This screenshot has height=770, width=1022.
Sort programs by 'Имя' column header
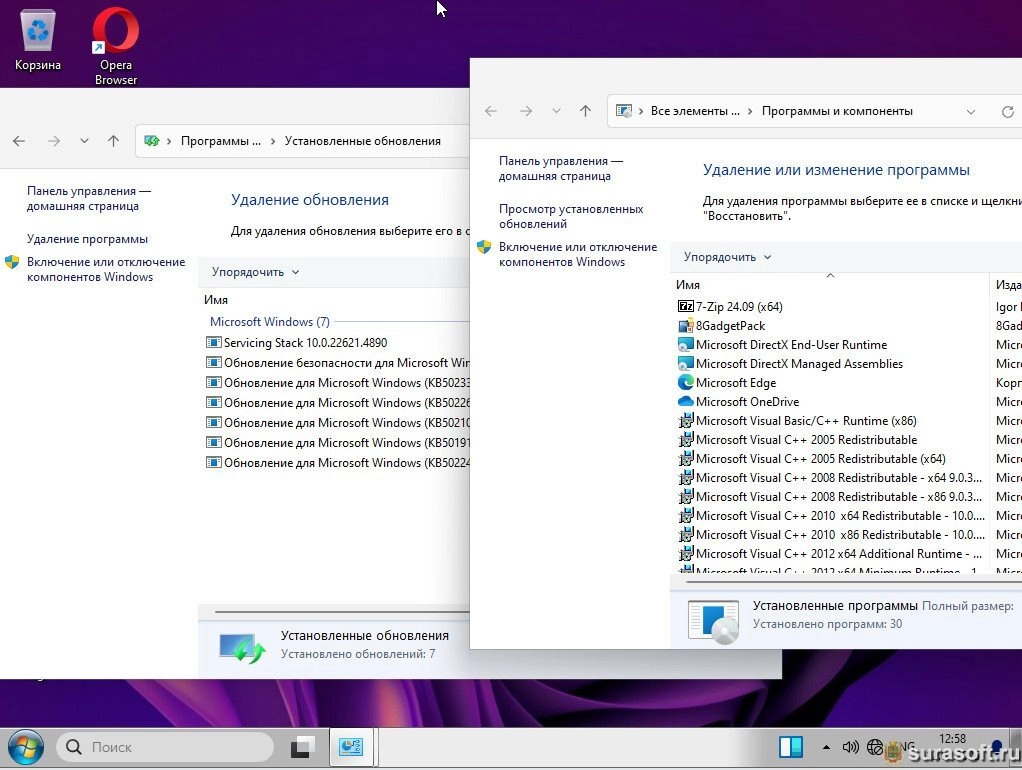click(688, 285)
